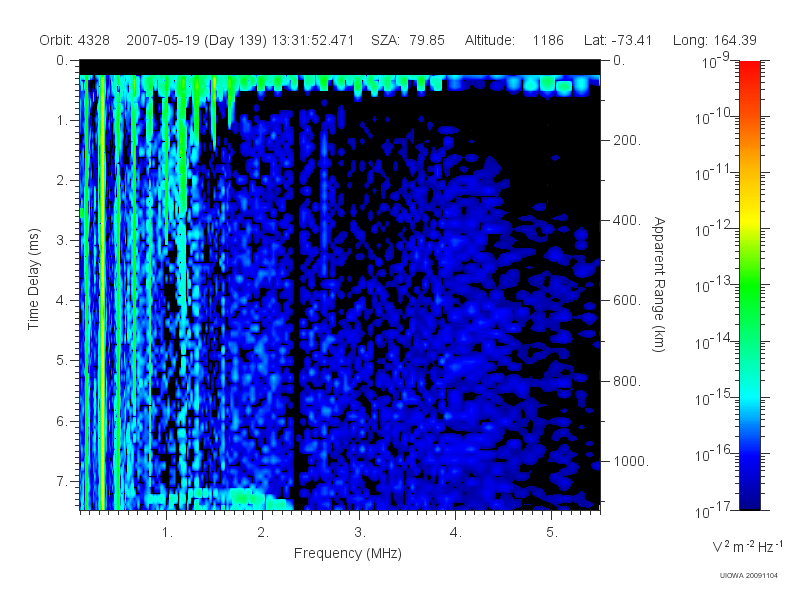The image size is (800, 600).
Task: Click the timestamp '13:31:52.471'
Action: click(312, 40)
